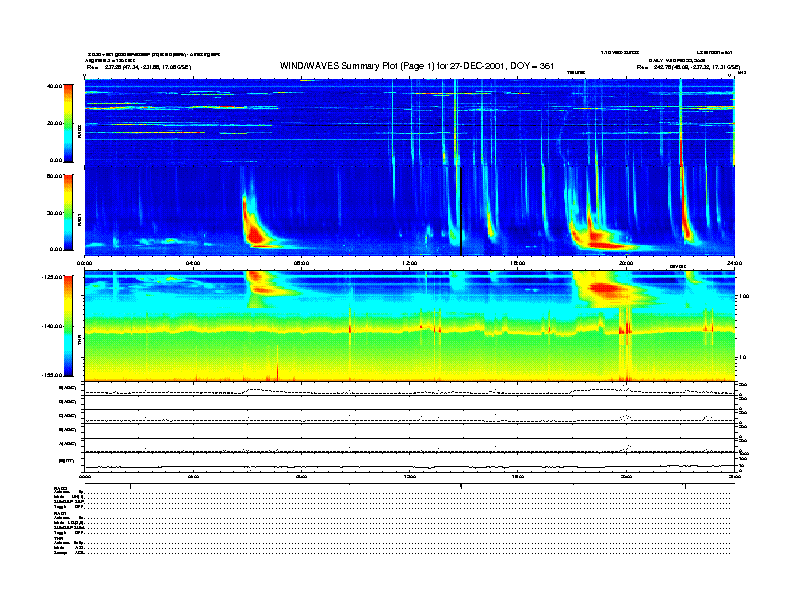
Task: Click the RAD2 panel color bar
Action: (x=68, y=123)
